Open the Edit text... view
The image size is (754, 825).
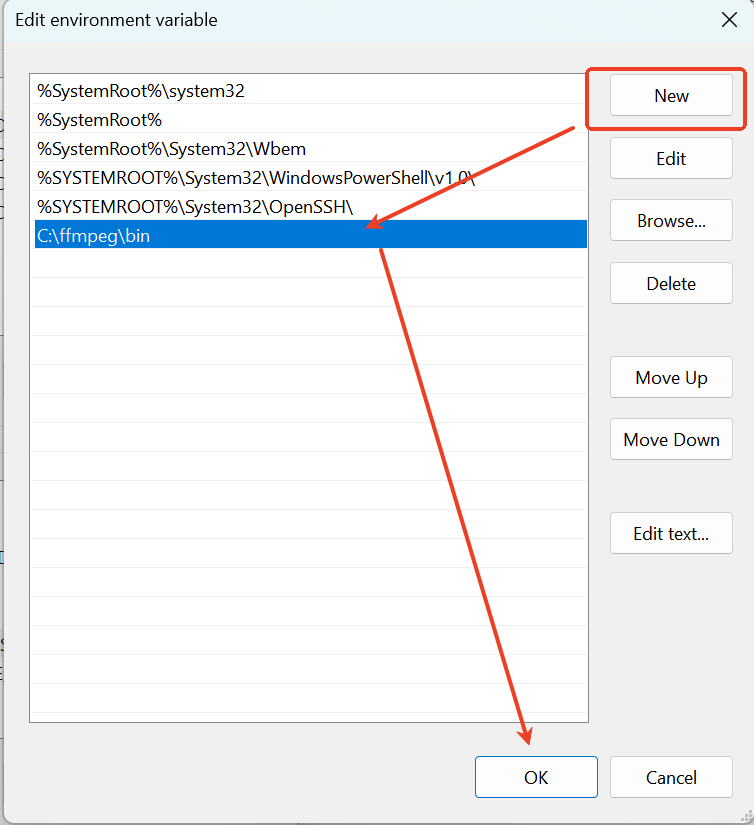click(671, 534)
